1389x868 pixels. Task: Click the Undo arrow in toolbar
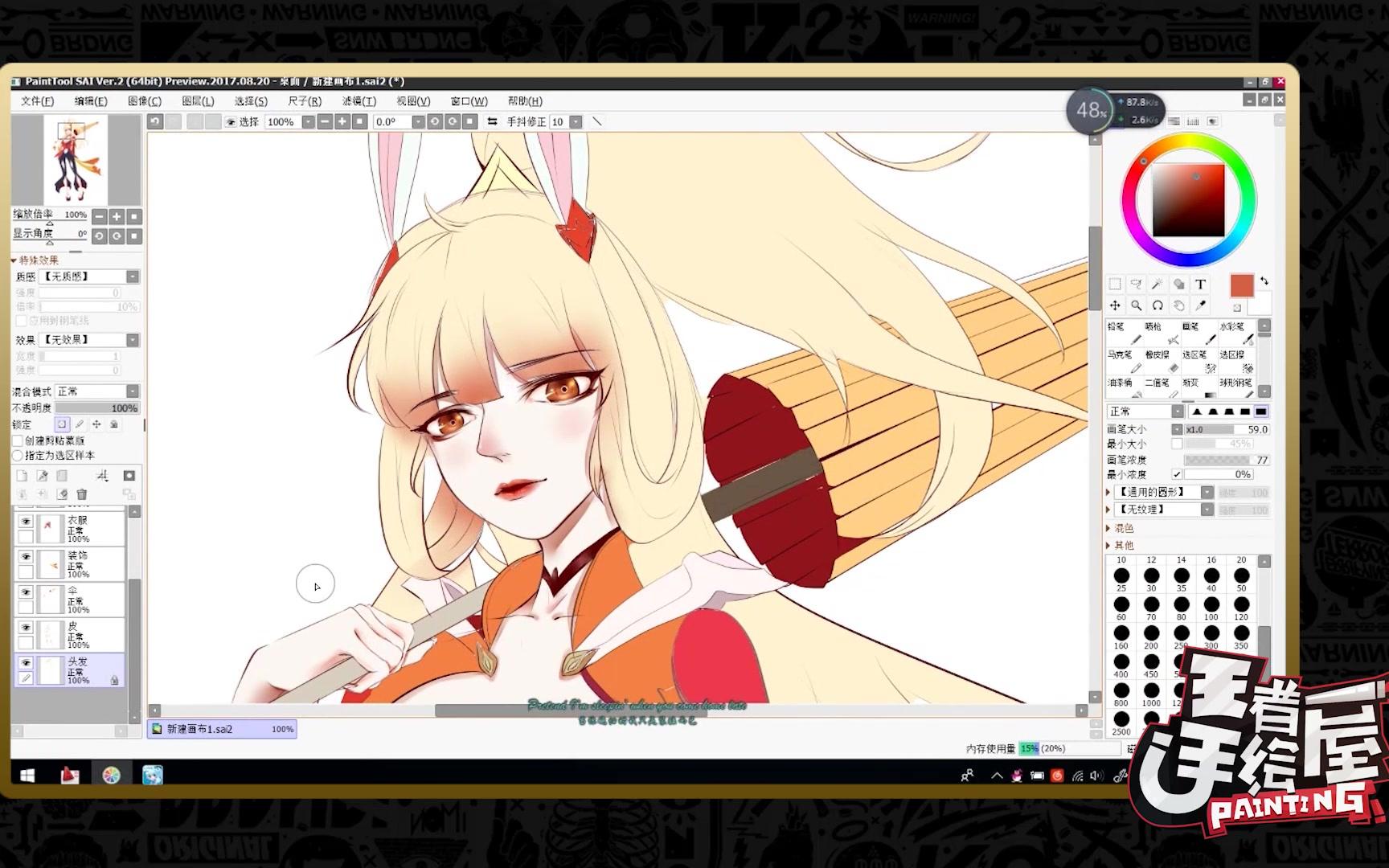click(155, 121)
